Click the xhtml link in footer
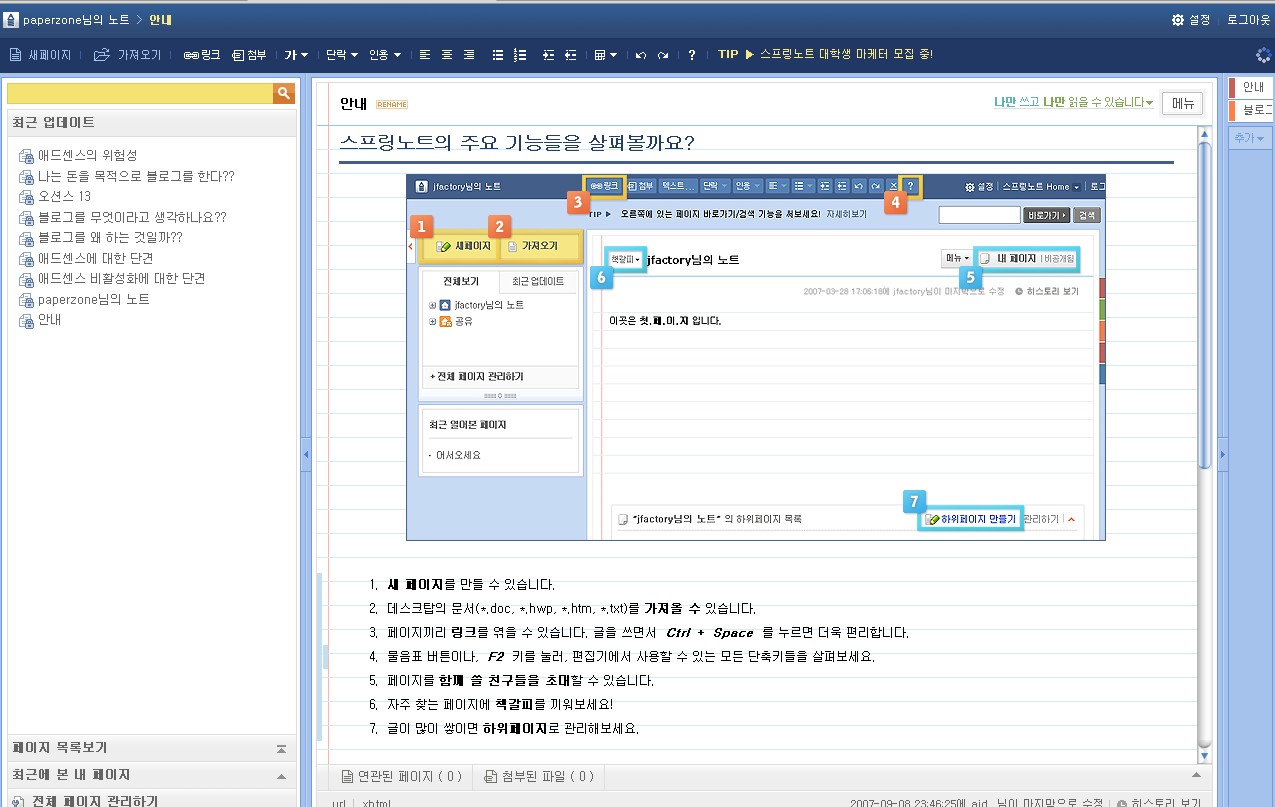Image resolution: width=1275 pixels, height=807 pixels. [x=377, y=802]
